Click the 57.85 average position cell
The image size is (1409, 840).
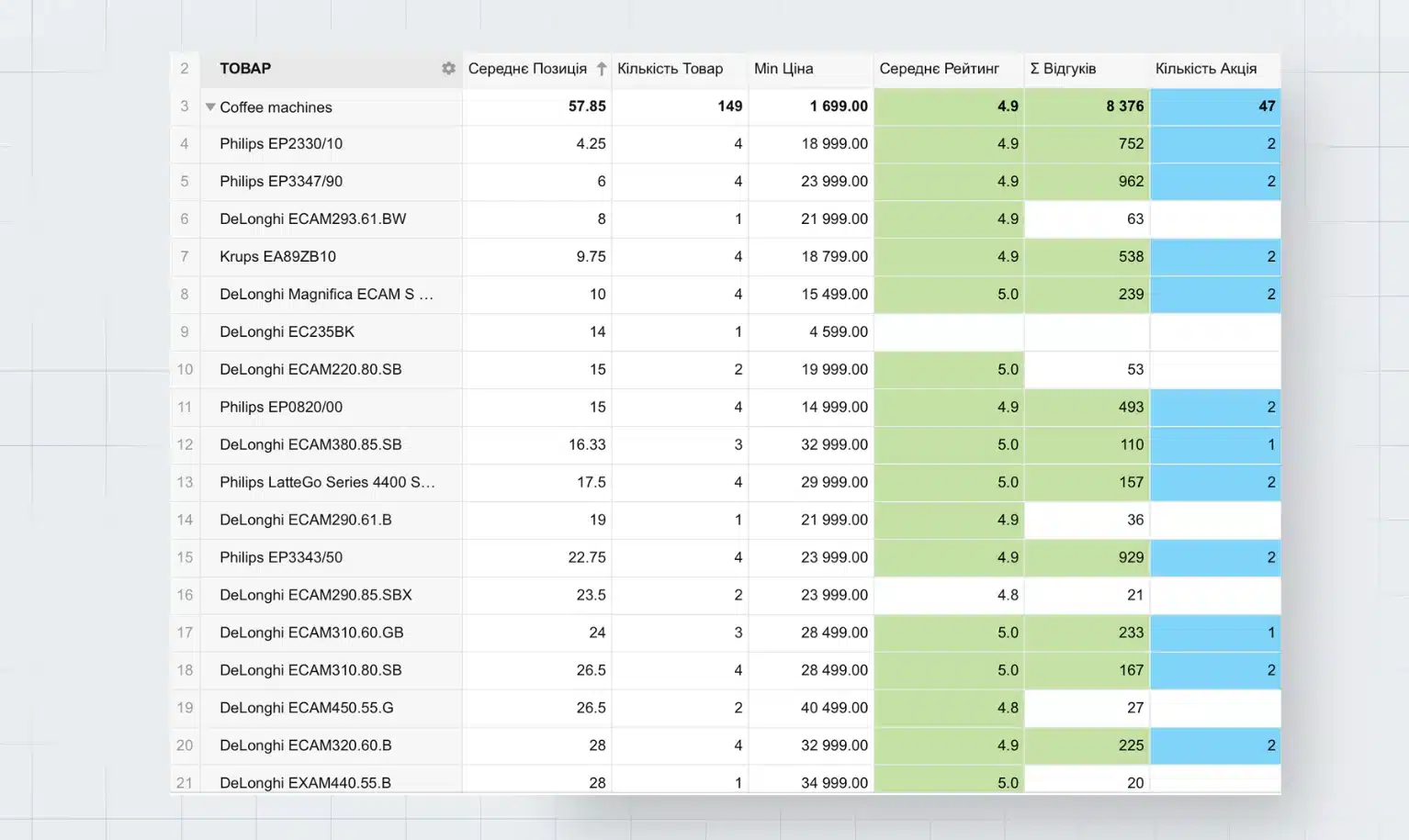click(537, 106)
